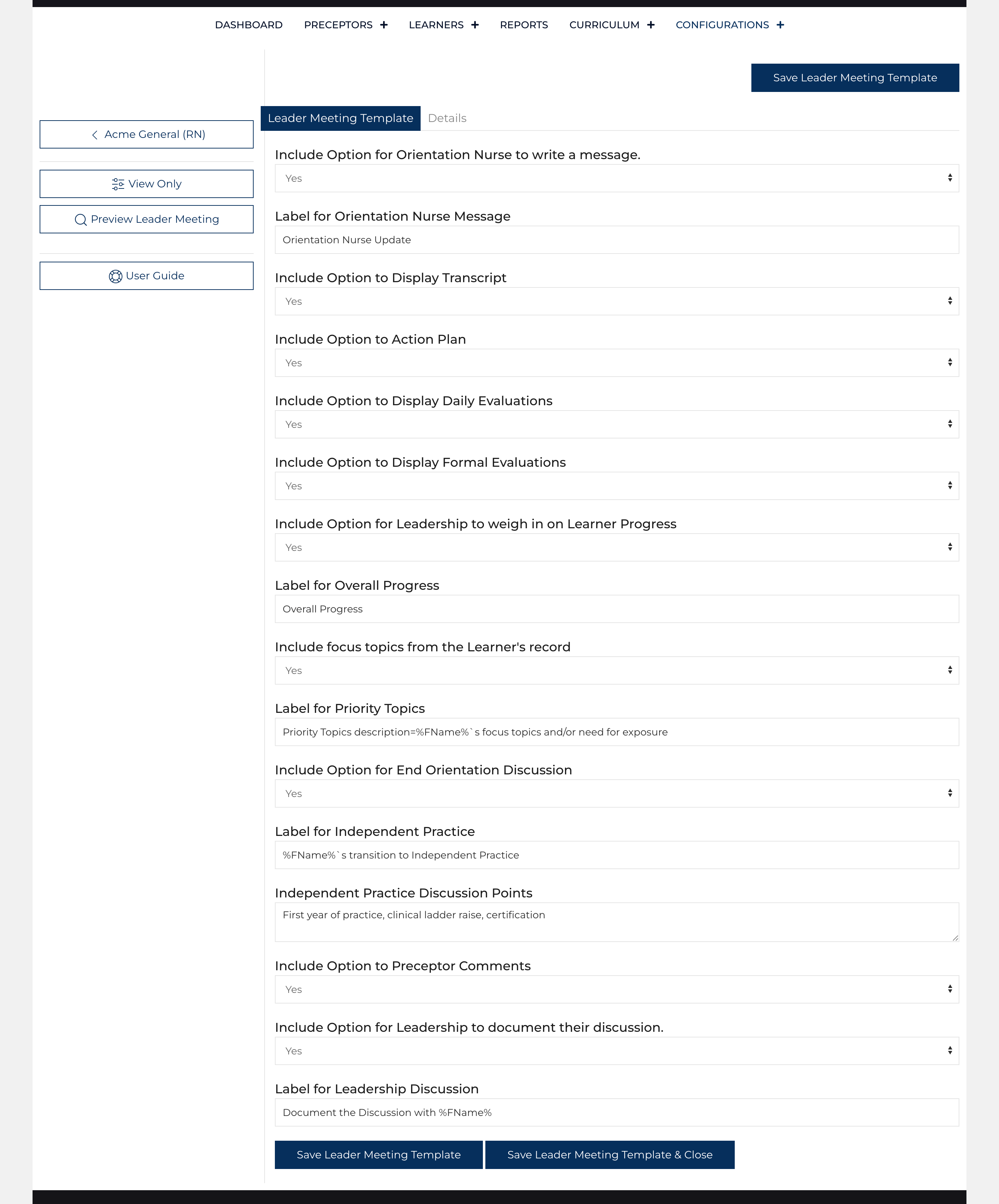Click the lifebuoy icon on User Guide
Viewport: 999px width, 1204px height.
pyautogui.click(x=115, y=277)
